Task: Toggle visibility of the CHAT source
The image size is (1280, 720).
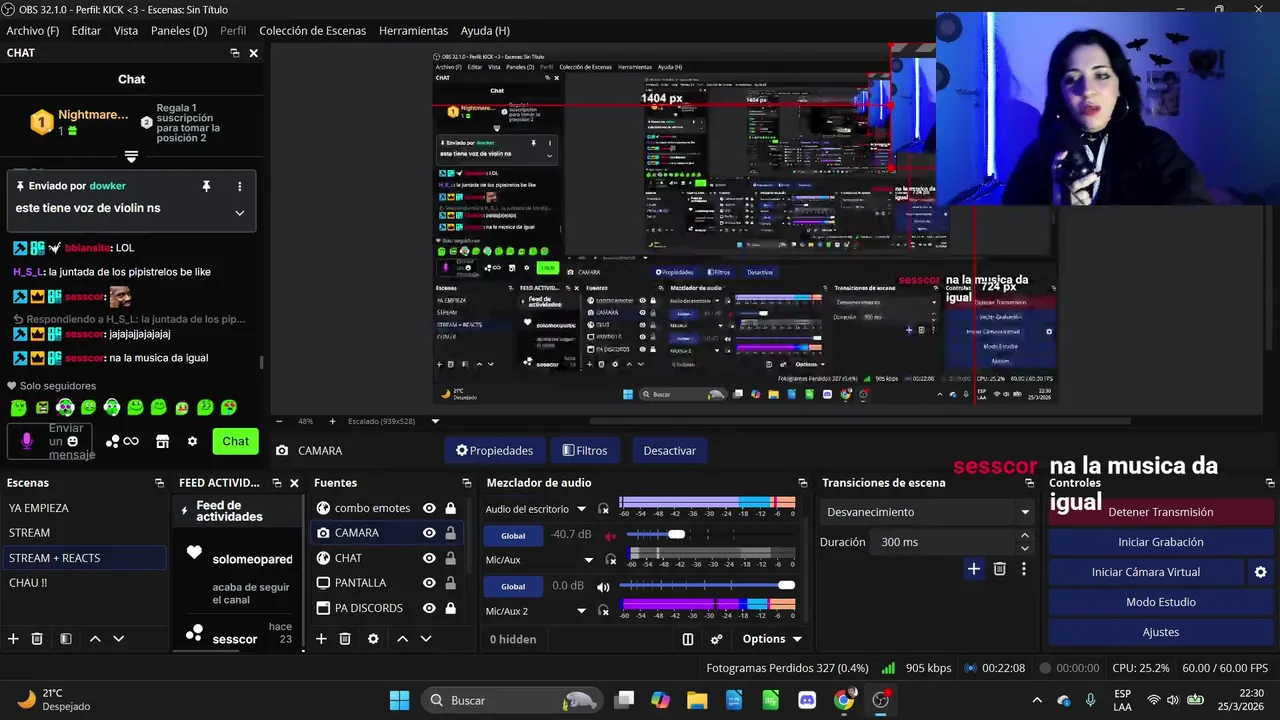Action: 429,558
